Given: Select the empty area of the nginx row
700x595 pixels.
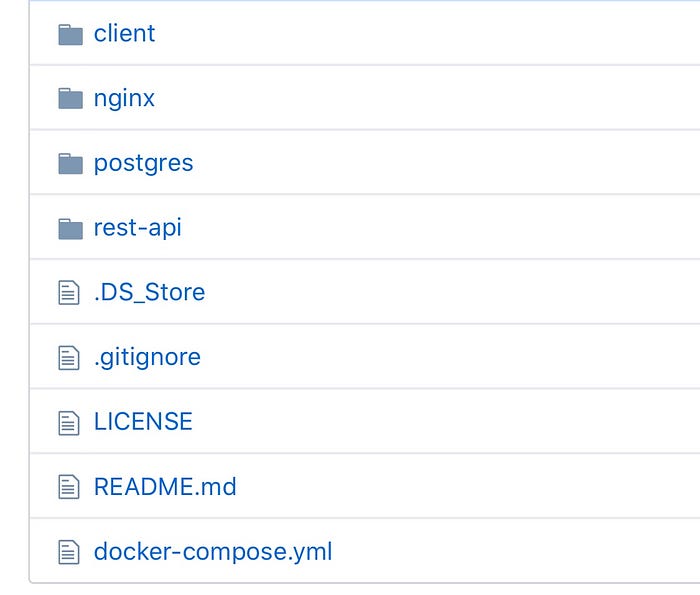Looking at the screenshot, I should (x=427, y=98).
